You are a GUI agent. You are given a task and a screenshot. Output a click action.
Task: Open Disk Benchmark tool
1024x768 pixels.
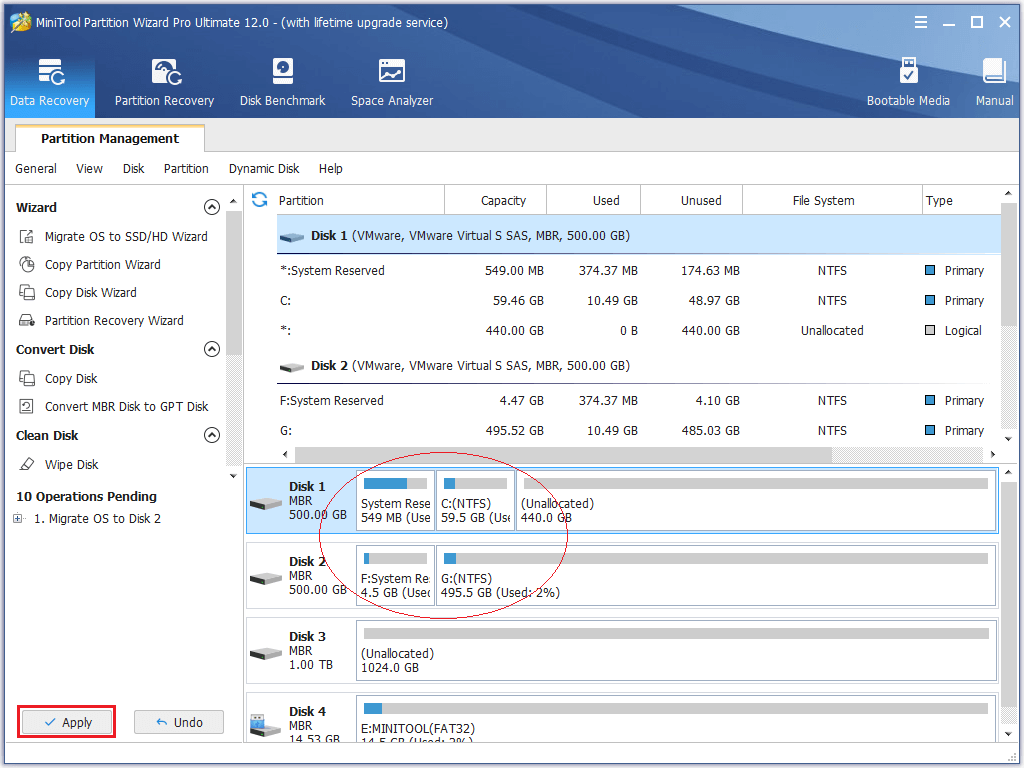[282, 82]
